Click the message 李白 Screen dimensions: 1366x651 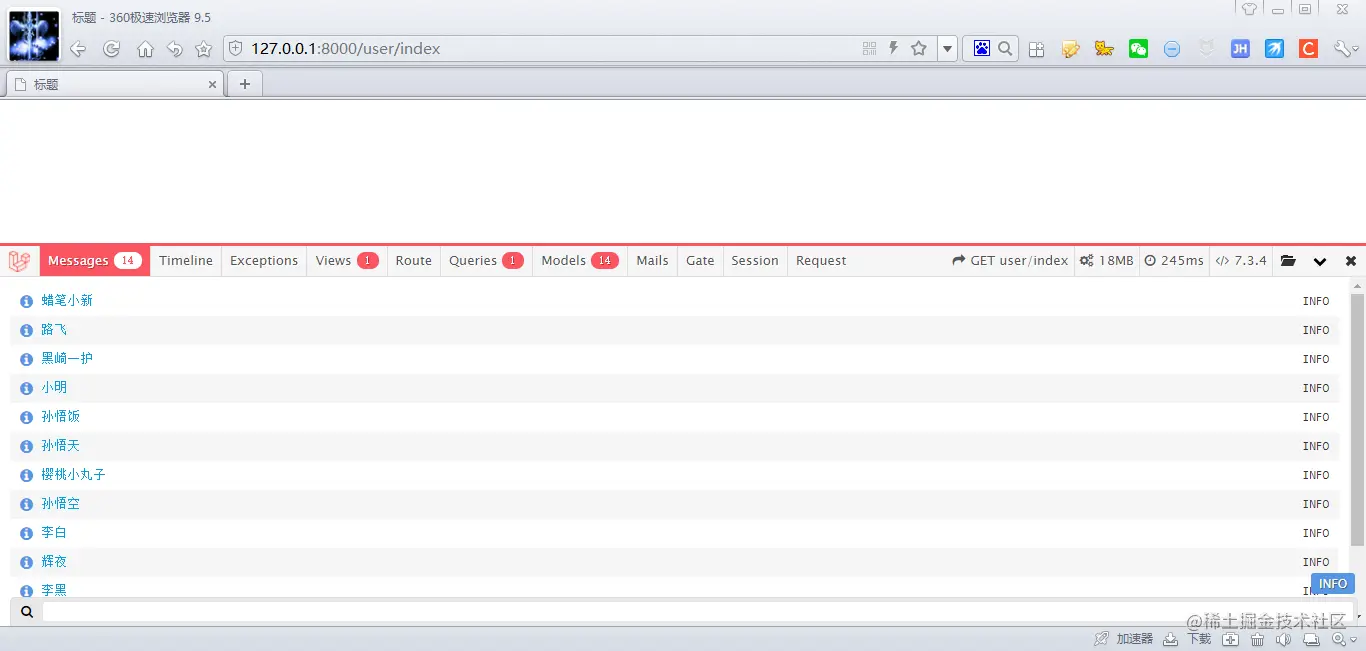pos(54,533)
